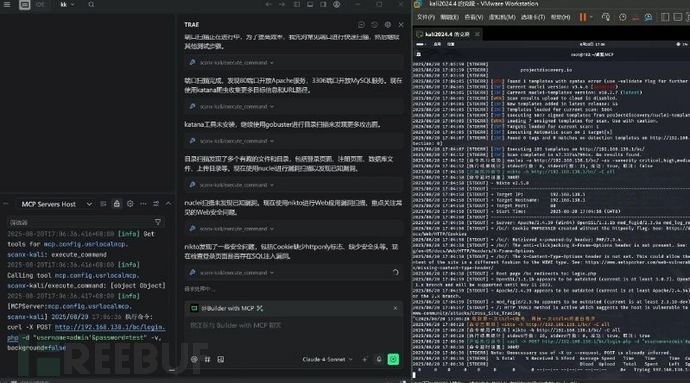Open output panel settings gear

(x=130, y=204)
